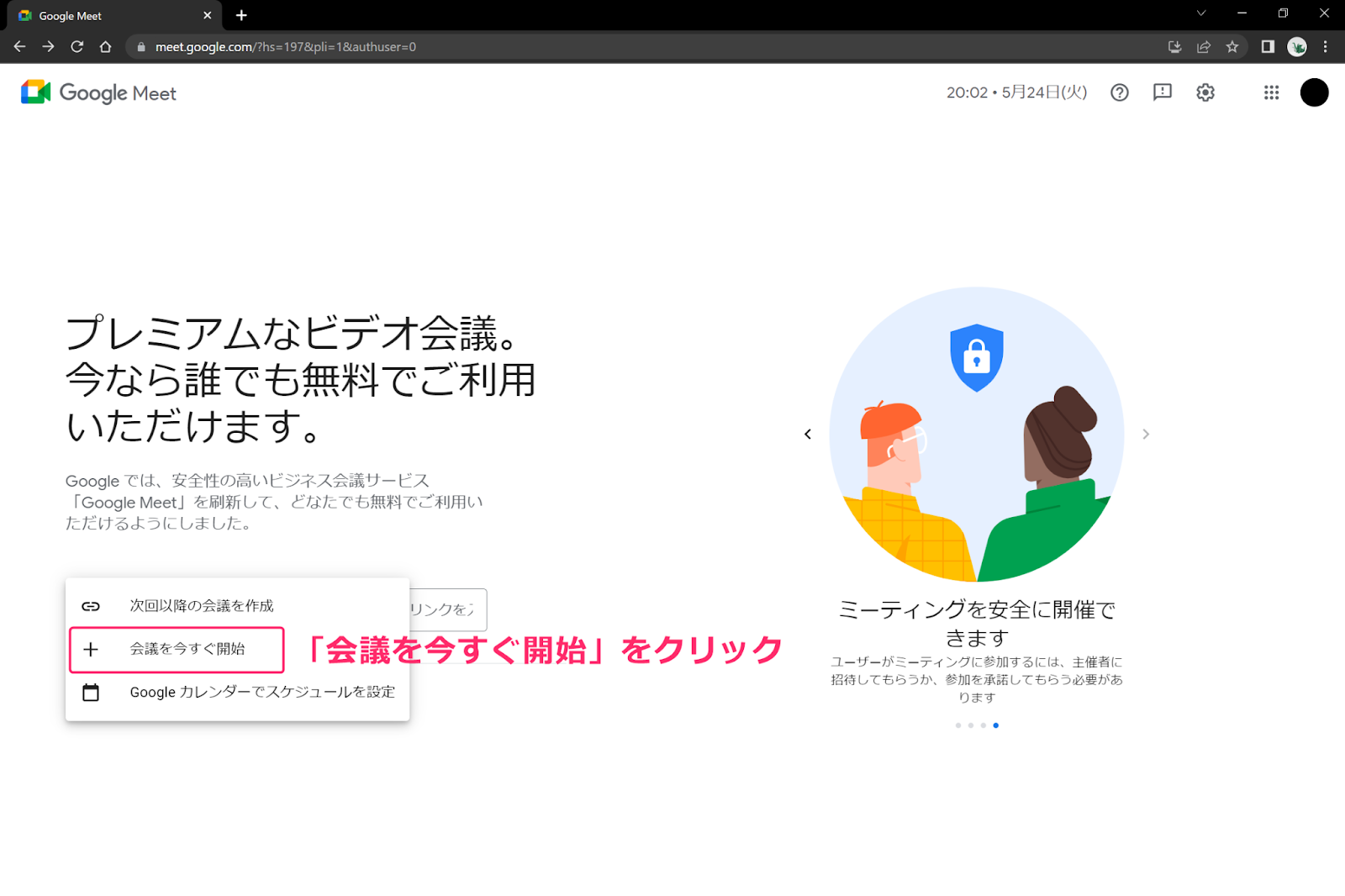The height and width of the screenshot is (896, 1345).
Task: Minimize the browser window
Action: (1242, 13)
